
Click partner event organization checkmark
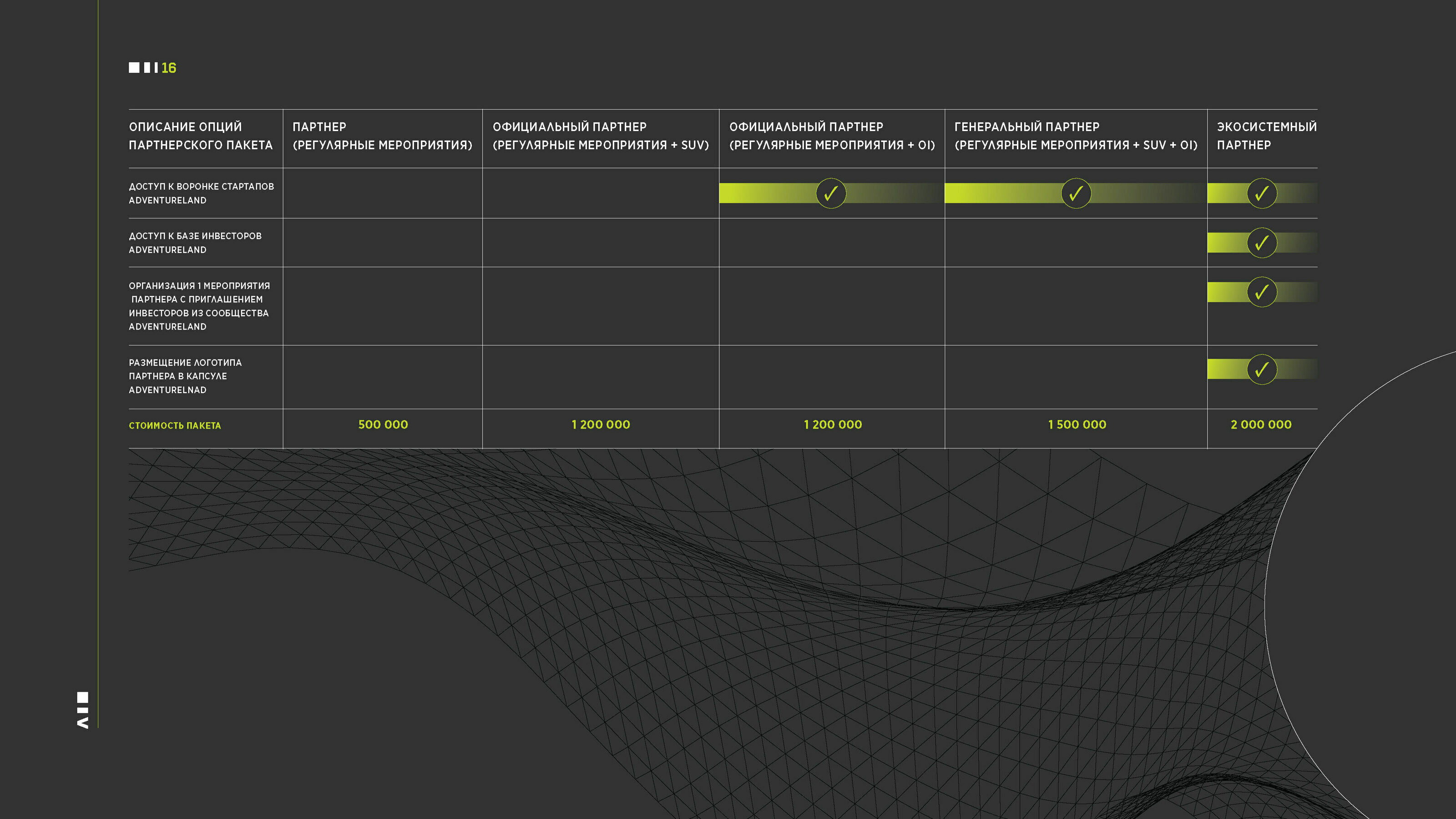[1262, 292]
